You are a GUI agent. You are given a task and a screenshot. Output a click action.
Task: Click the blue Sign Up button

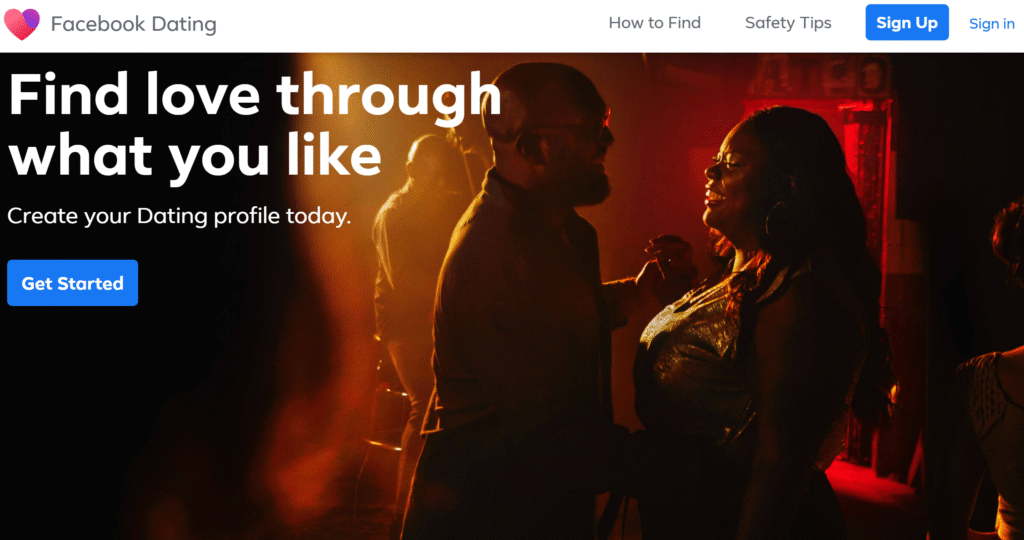[907, 22]
